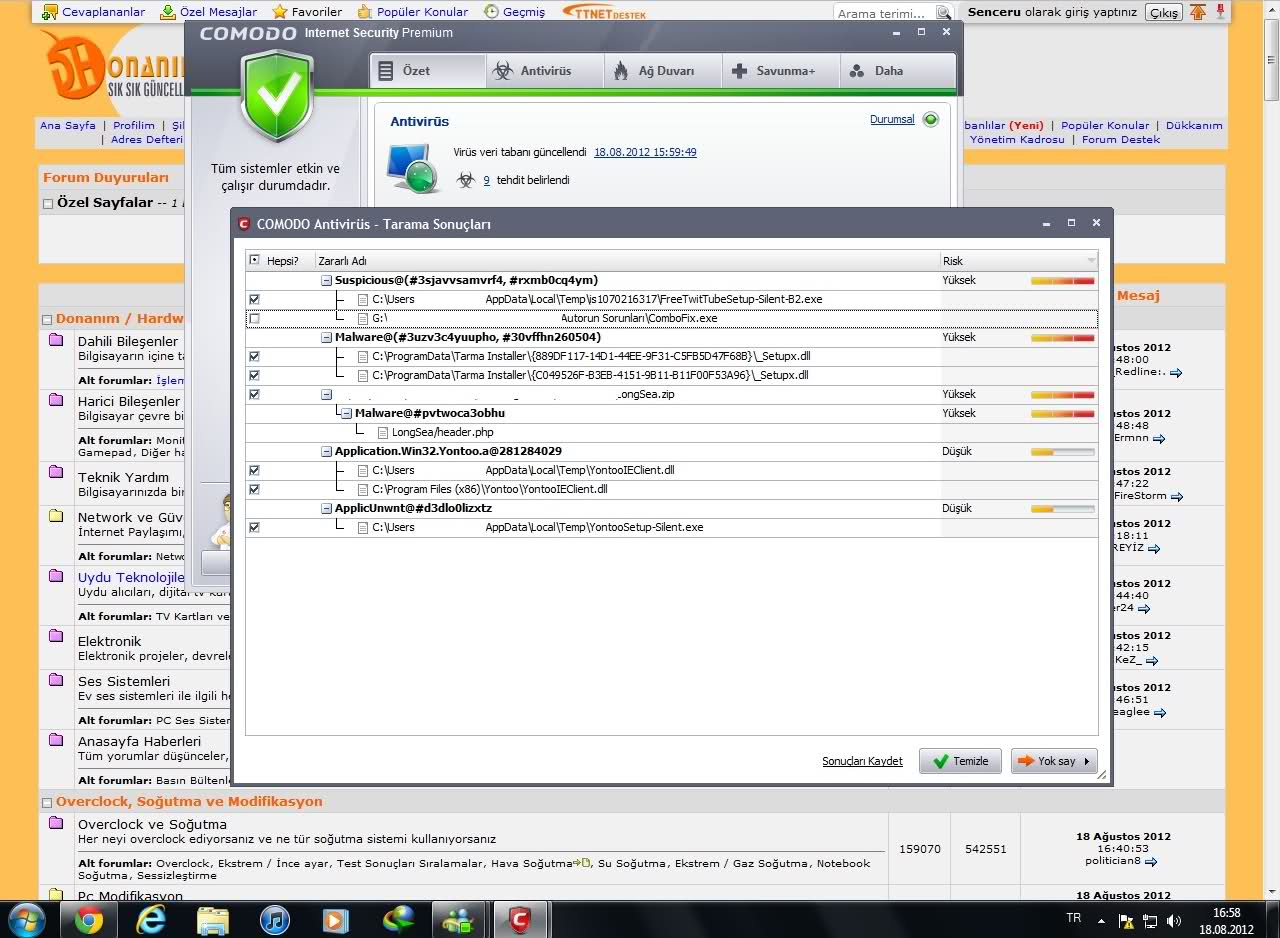1280x938 pixels.
Task: Open the Windows Start menu
Action: click(x=25, y=919)
